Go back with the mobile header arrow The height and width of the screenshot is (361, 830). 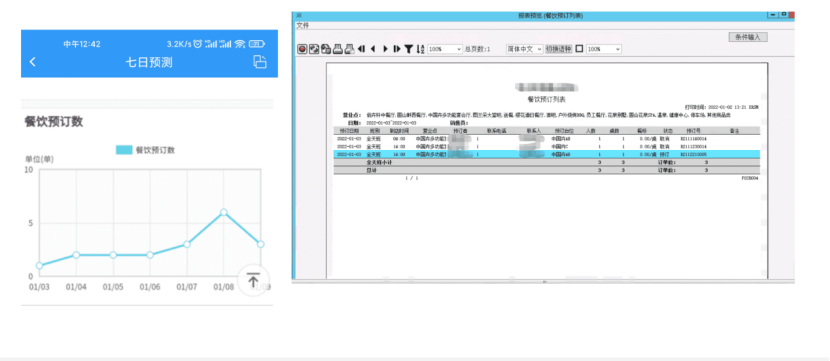click(33, 62)
